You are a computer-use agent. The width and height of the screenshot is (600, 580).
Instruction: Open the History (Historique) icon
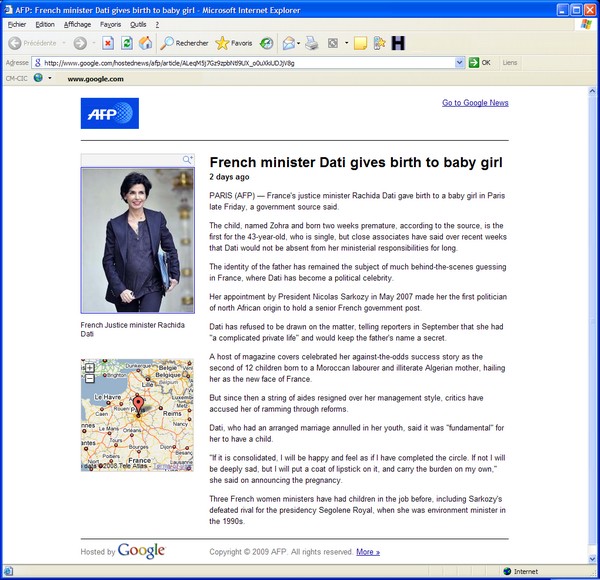(x=266, y=43)
